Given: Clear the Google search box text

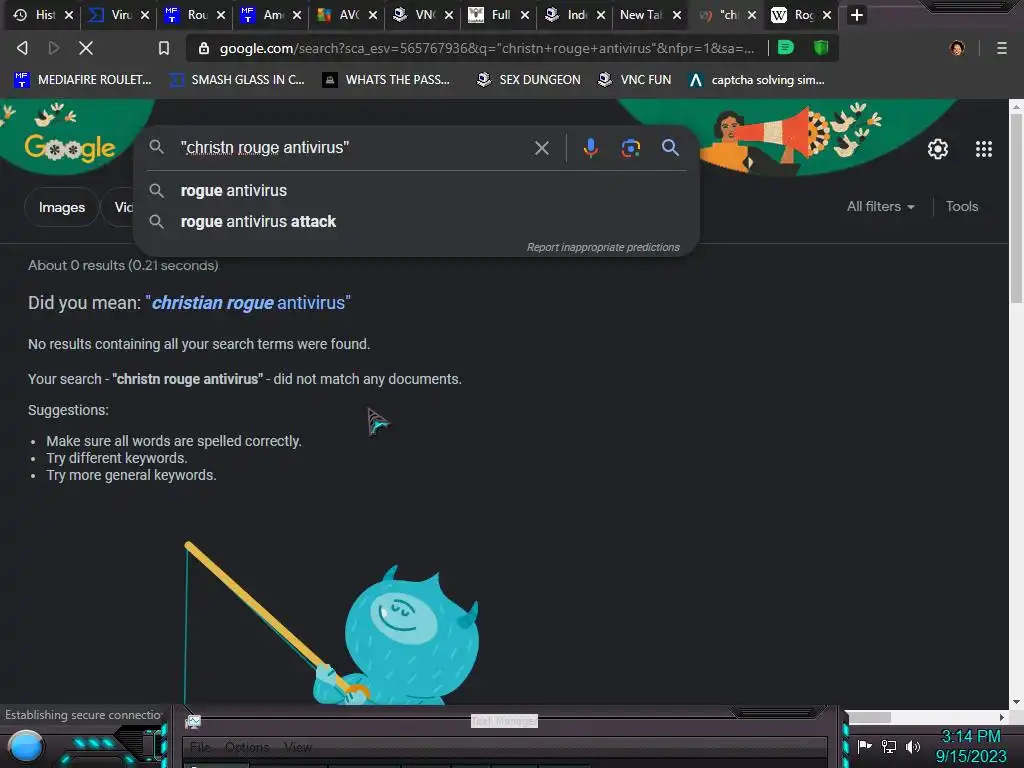Looking at the screenshot, I should [x=541, y=148].
